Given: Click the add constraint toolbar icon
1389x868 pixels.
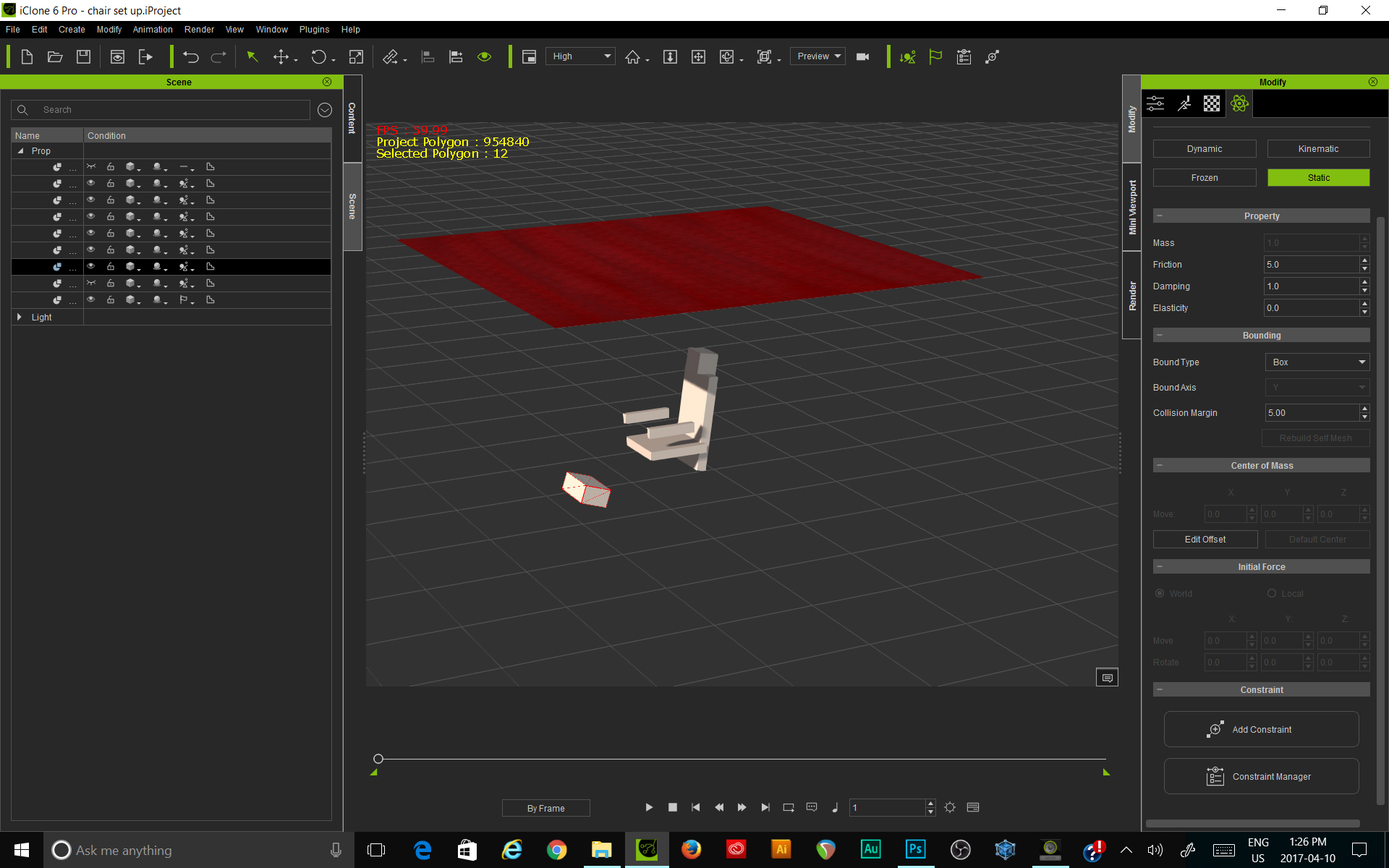Looking at the screenshot, I should (x=992, y=57).
